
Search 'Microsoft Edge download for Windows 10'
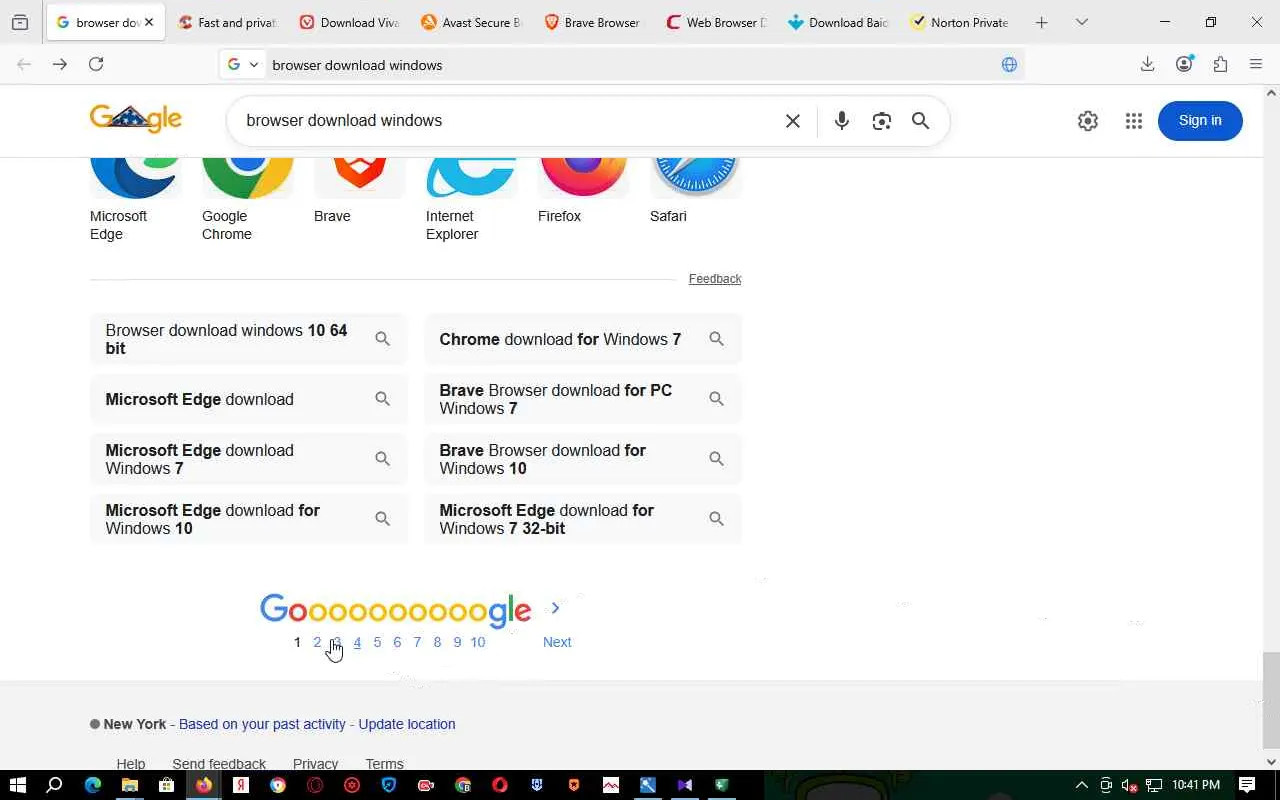click(249, 519)
